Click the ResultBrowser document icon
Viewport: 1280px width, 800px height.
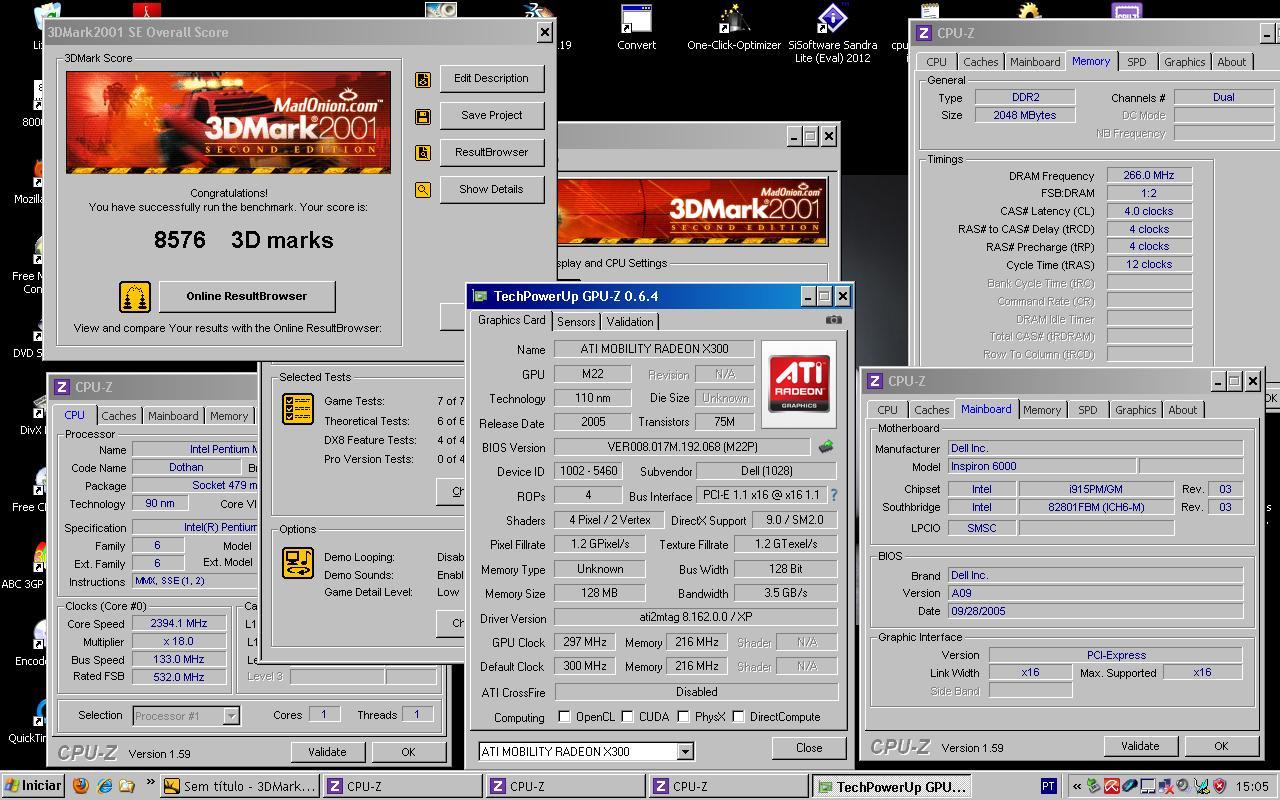coord(423,153)
